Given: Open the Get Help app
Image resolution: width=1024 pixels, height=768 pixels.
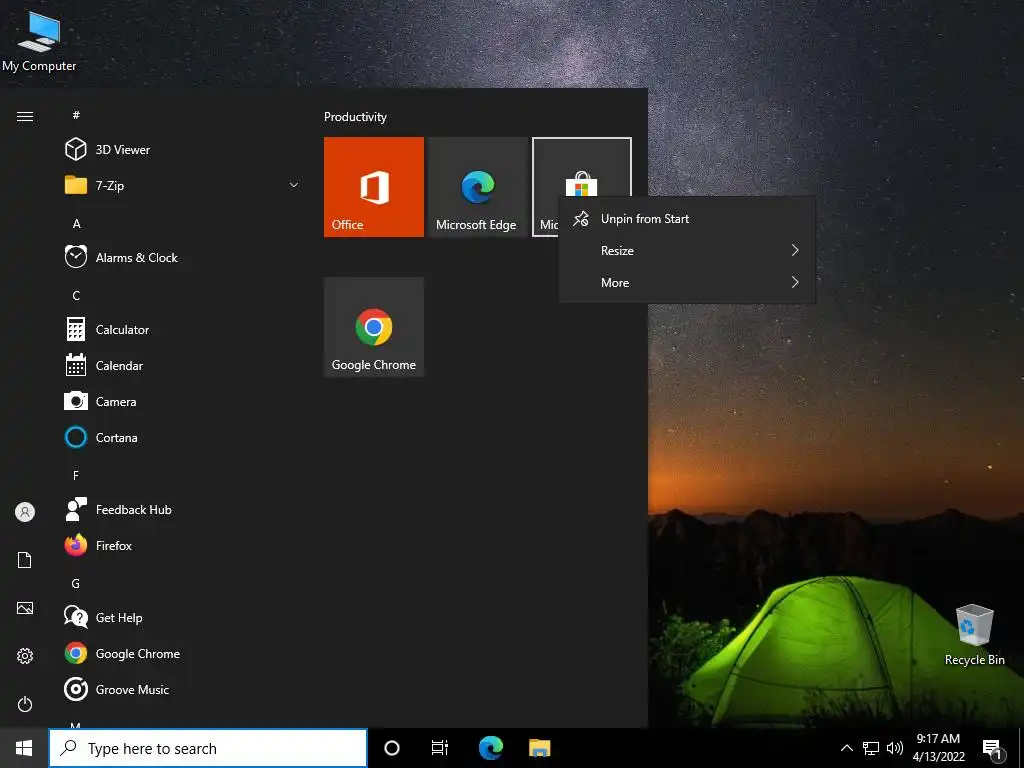Looking at the screenshot, I should point(180,617).
